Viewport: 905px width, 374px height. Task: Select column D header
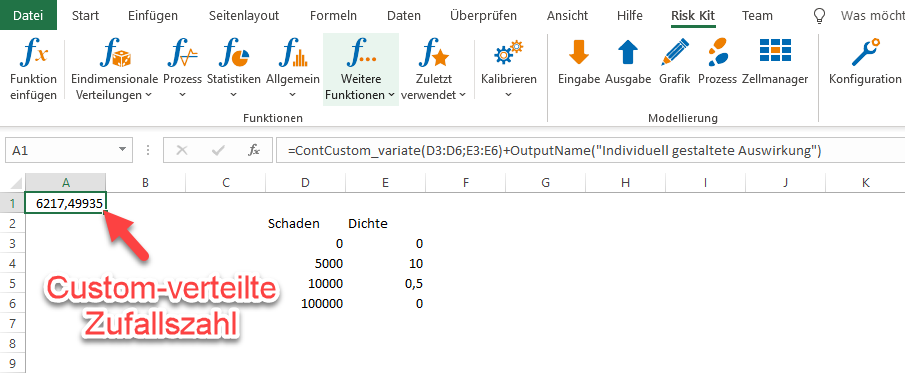305,182
